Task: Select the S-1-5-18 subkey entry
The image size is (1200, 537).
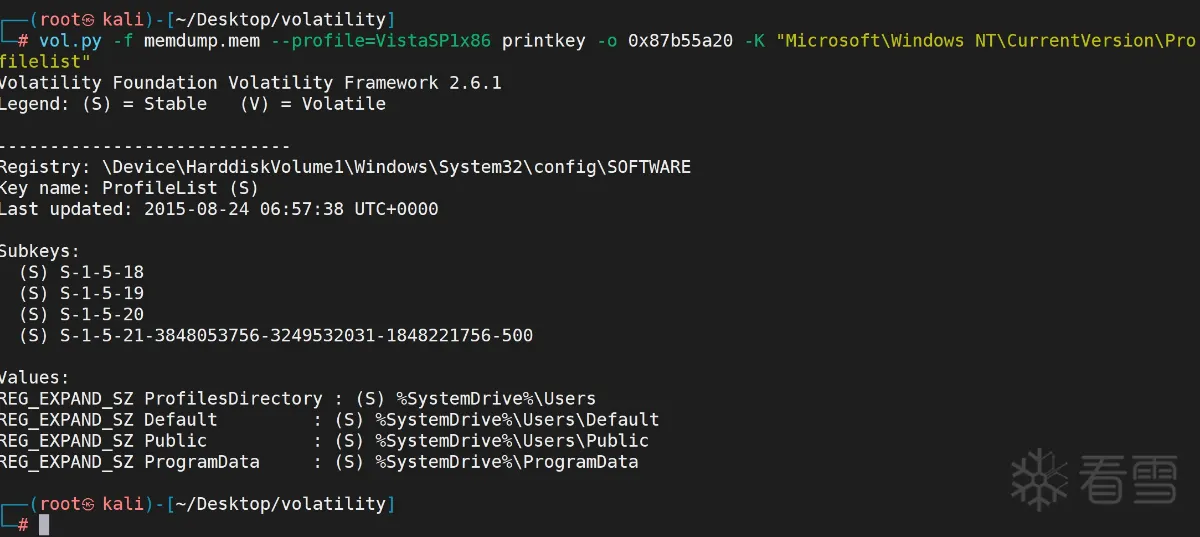Action: point(102,272)
